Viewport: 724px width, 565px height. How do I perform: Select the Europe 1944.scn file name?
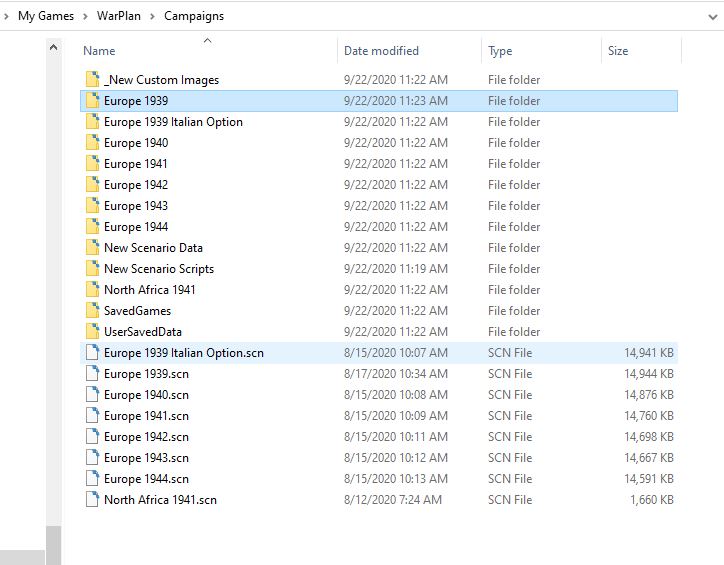tap(146, 479)
